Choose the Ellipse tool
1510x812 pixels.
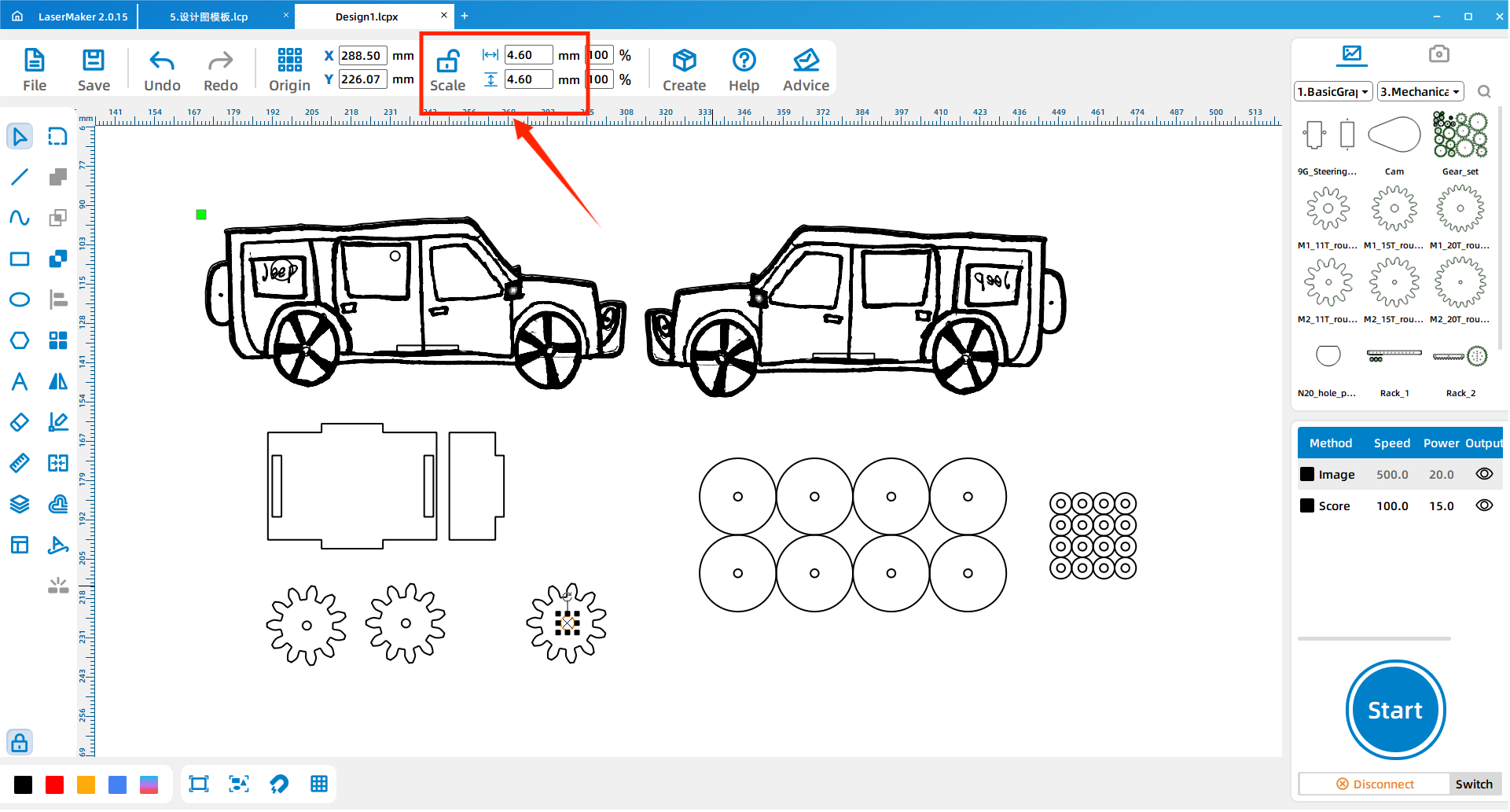(x=20, y=299)
